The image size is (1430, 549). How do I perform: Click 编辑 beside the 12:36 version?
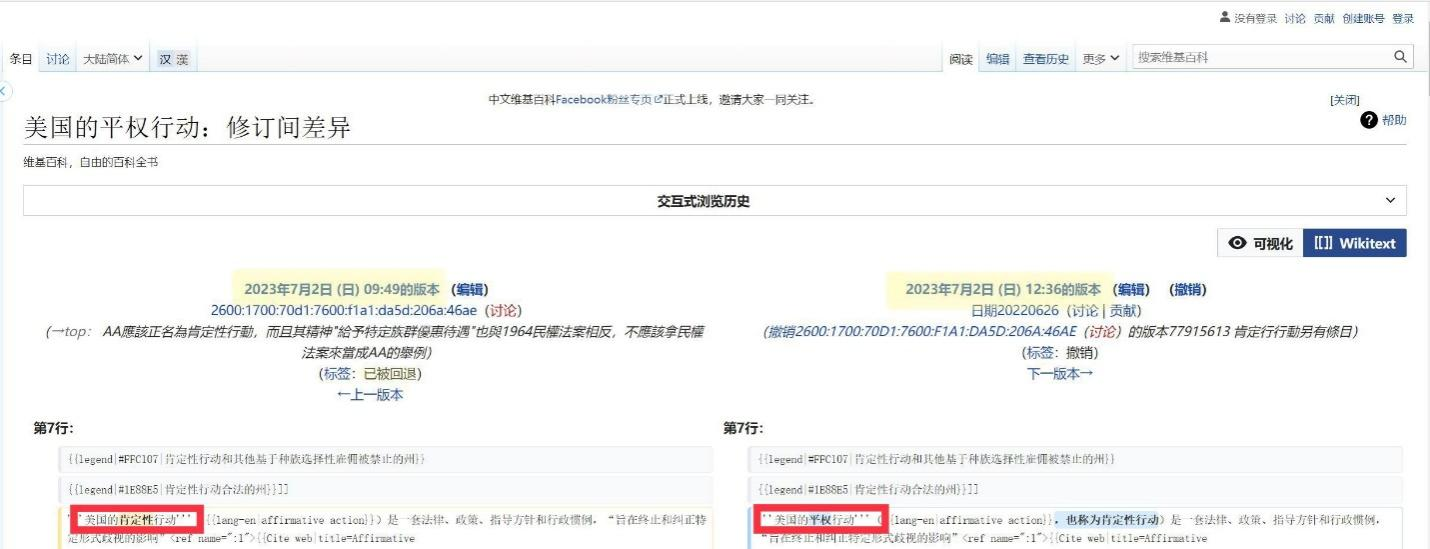1131,290
